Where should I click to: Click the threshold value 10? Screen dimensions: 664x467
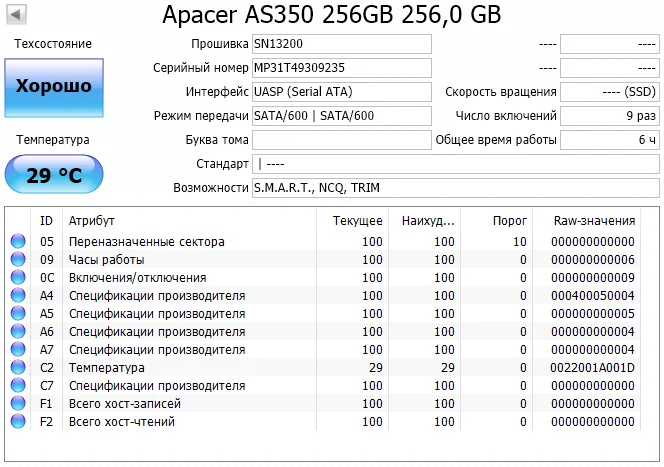tap(520, 241)
